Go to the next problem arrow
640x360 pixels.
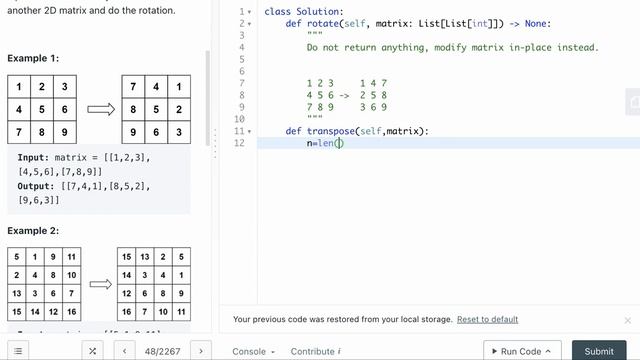(x=201, y=351)
